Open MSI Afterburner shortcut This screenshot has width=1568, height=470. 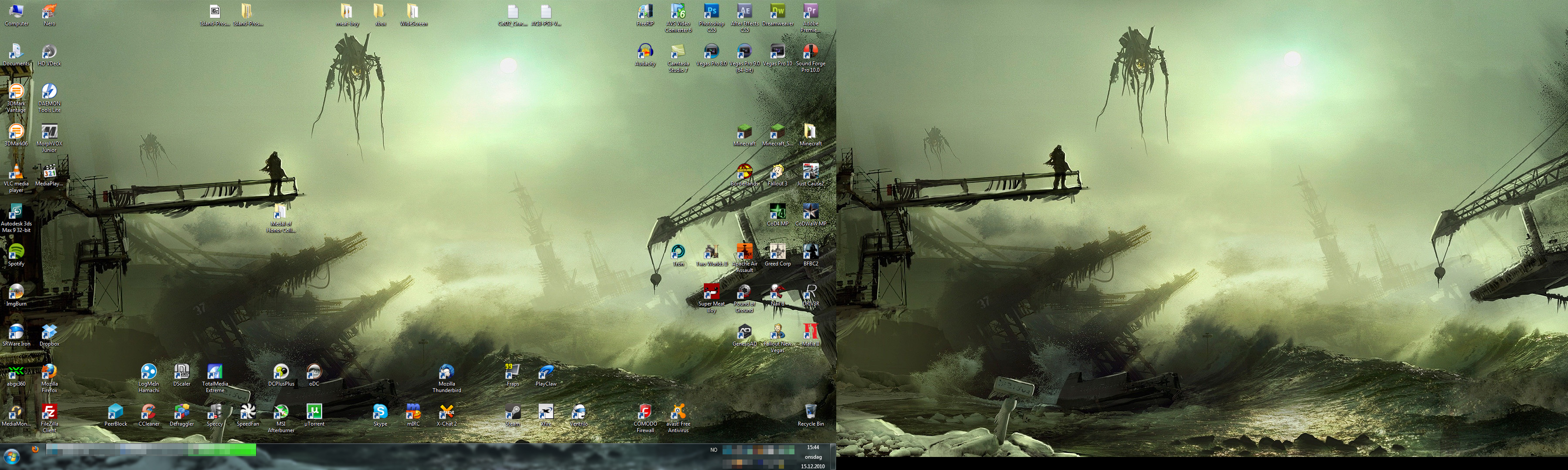point(280,419)
